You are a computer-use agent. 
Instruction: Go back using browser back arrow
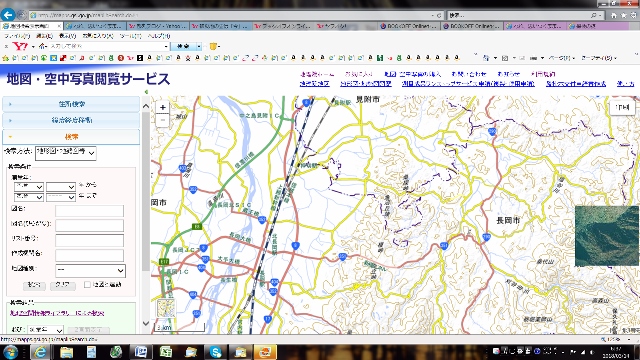pos(7,15)
